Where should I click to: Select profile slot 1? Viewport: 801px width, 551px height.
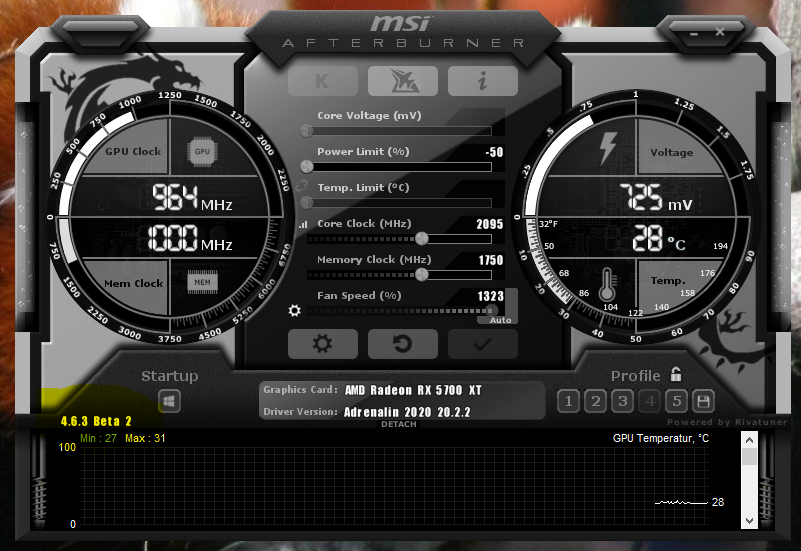[569, 401]
